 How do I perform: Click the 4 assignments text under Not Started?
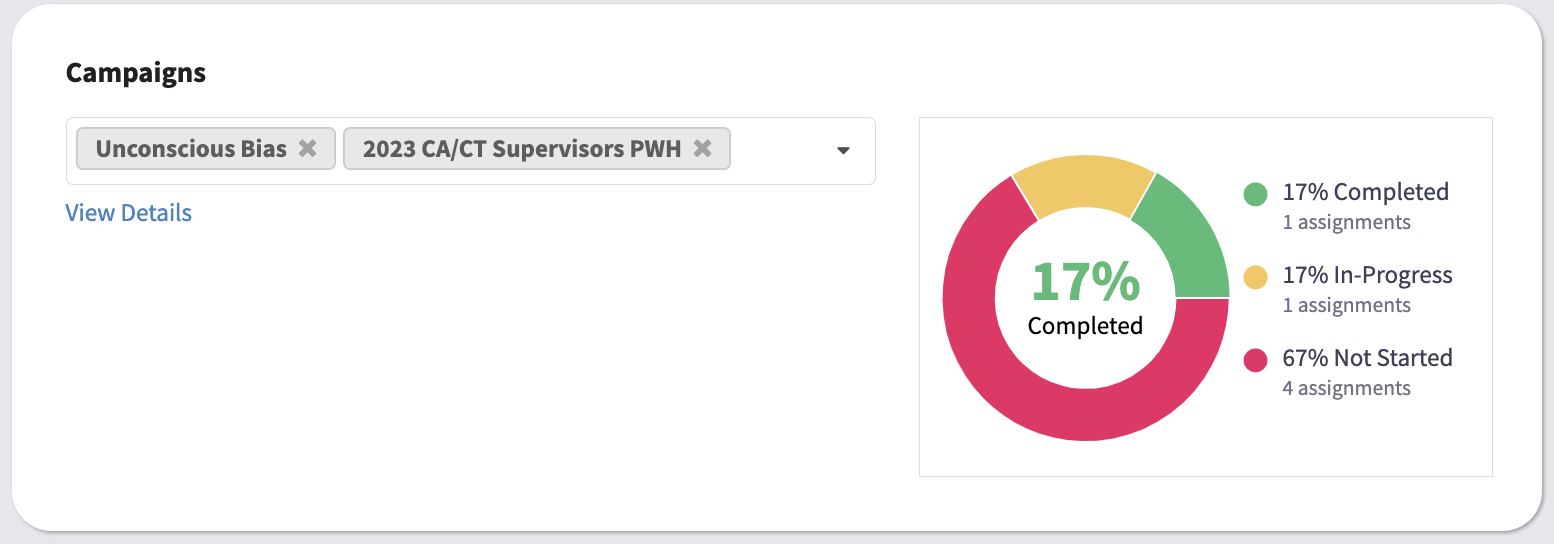tap(1347, 388)
